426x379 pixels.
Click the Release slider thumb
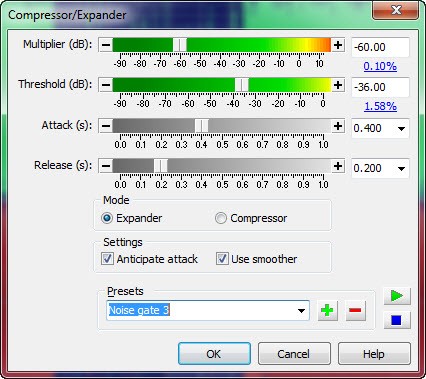tap(161, 166)
